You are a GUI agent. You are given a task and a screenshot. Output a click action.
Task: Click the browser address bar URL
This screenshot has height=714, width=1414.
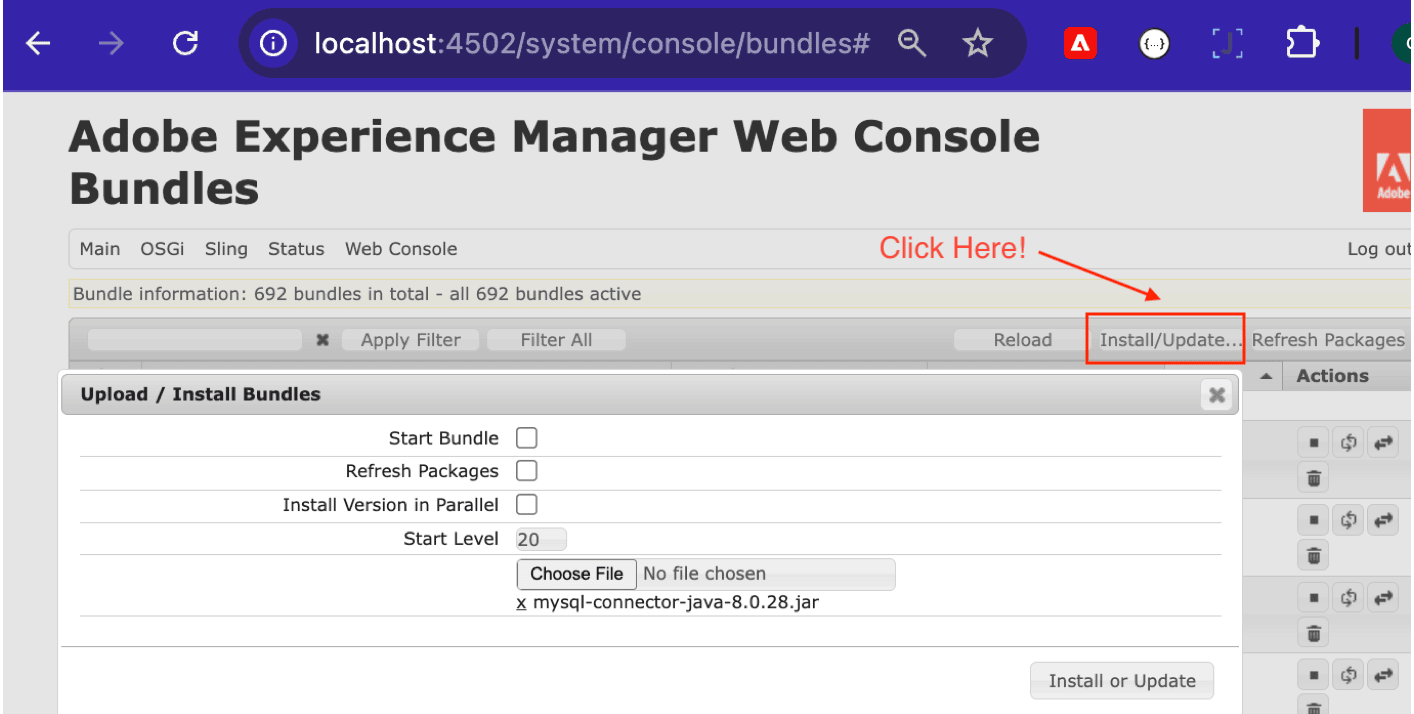point(592,43)
